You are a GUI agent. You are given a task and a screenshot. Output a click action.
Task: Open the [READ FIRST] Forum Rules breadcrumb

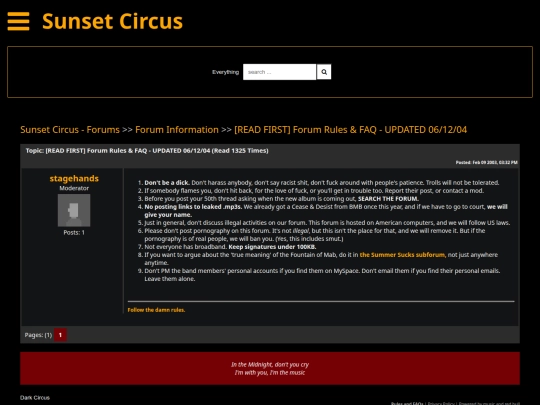click(351, 130)
